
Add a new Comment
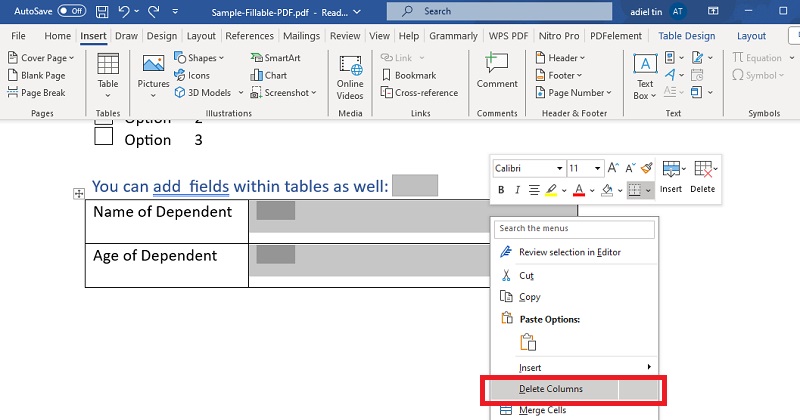point(497,70)
